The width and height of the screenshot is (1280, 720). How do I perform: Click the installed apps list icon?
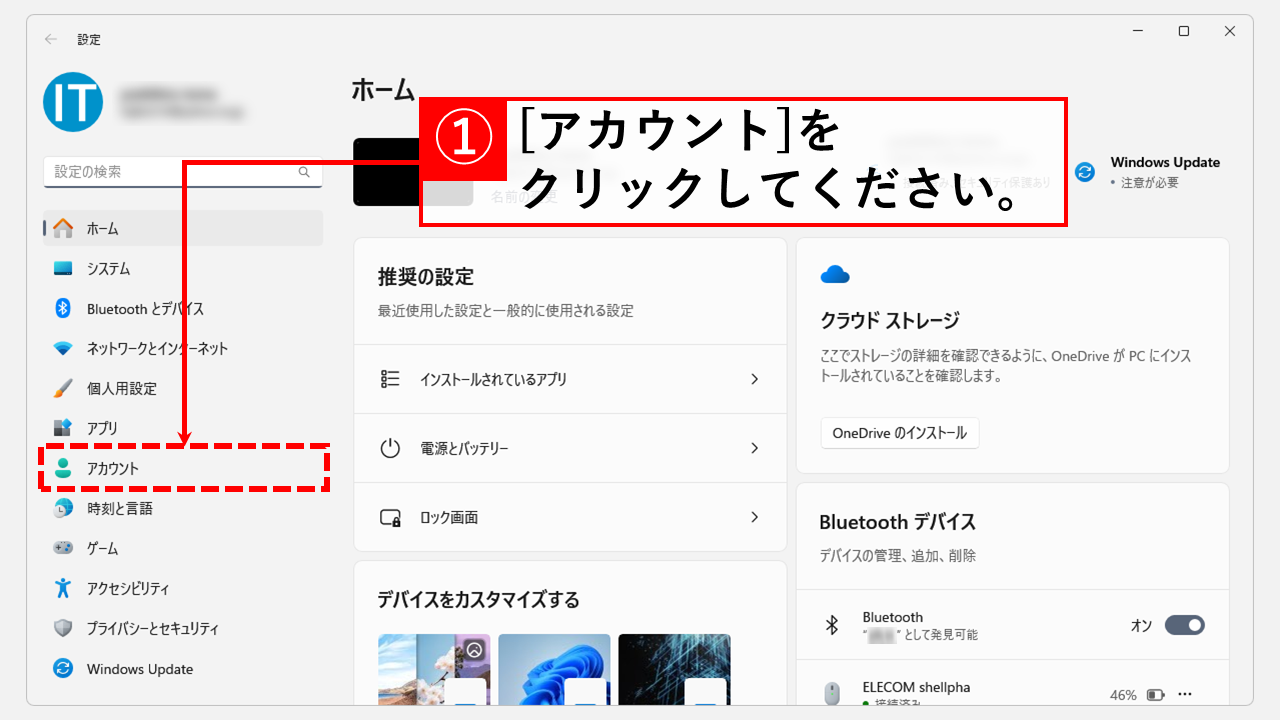(390, 379)
